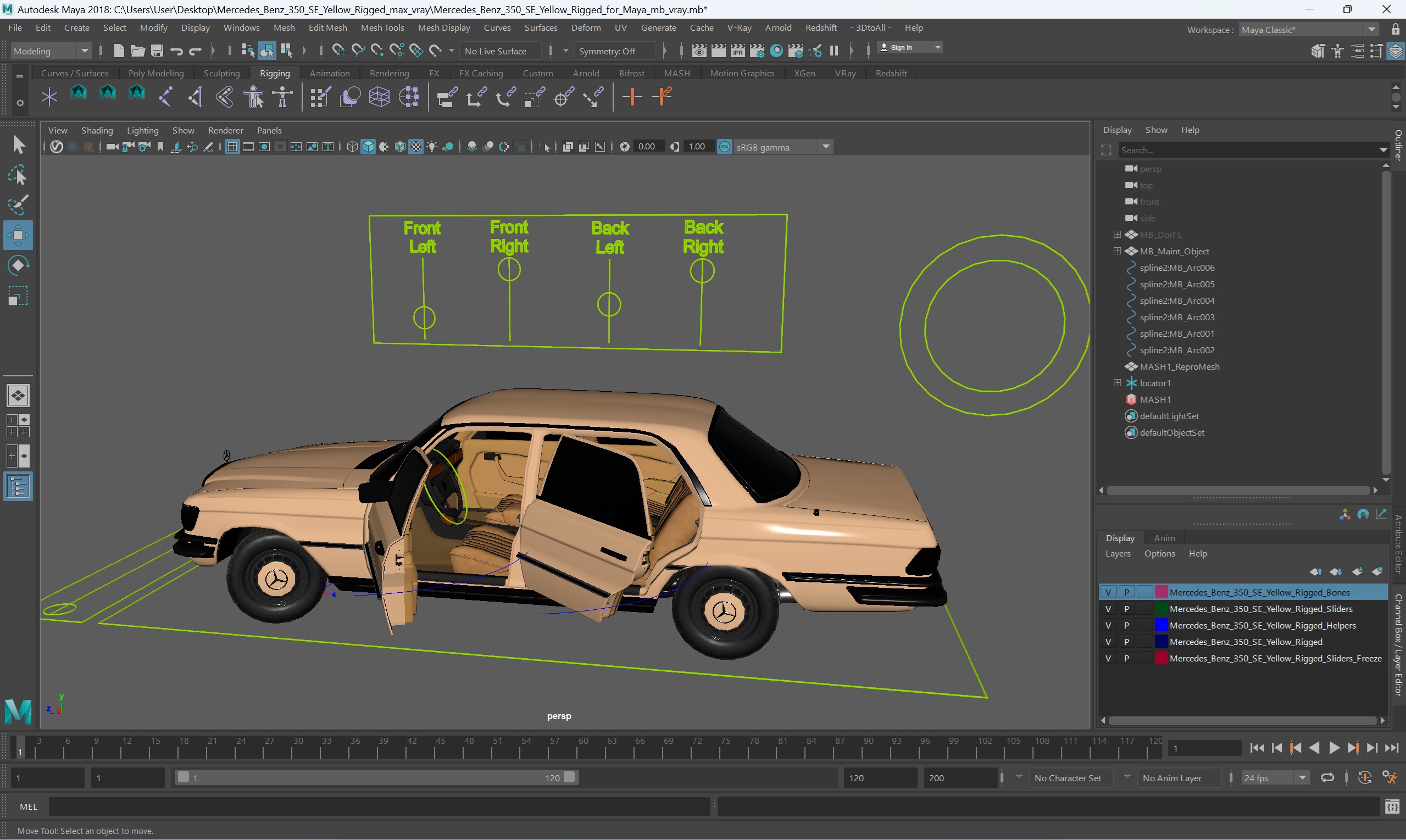Open the IPR render button

pyautogui.click(x=737, y=51)
